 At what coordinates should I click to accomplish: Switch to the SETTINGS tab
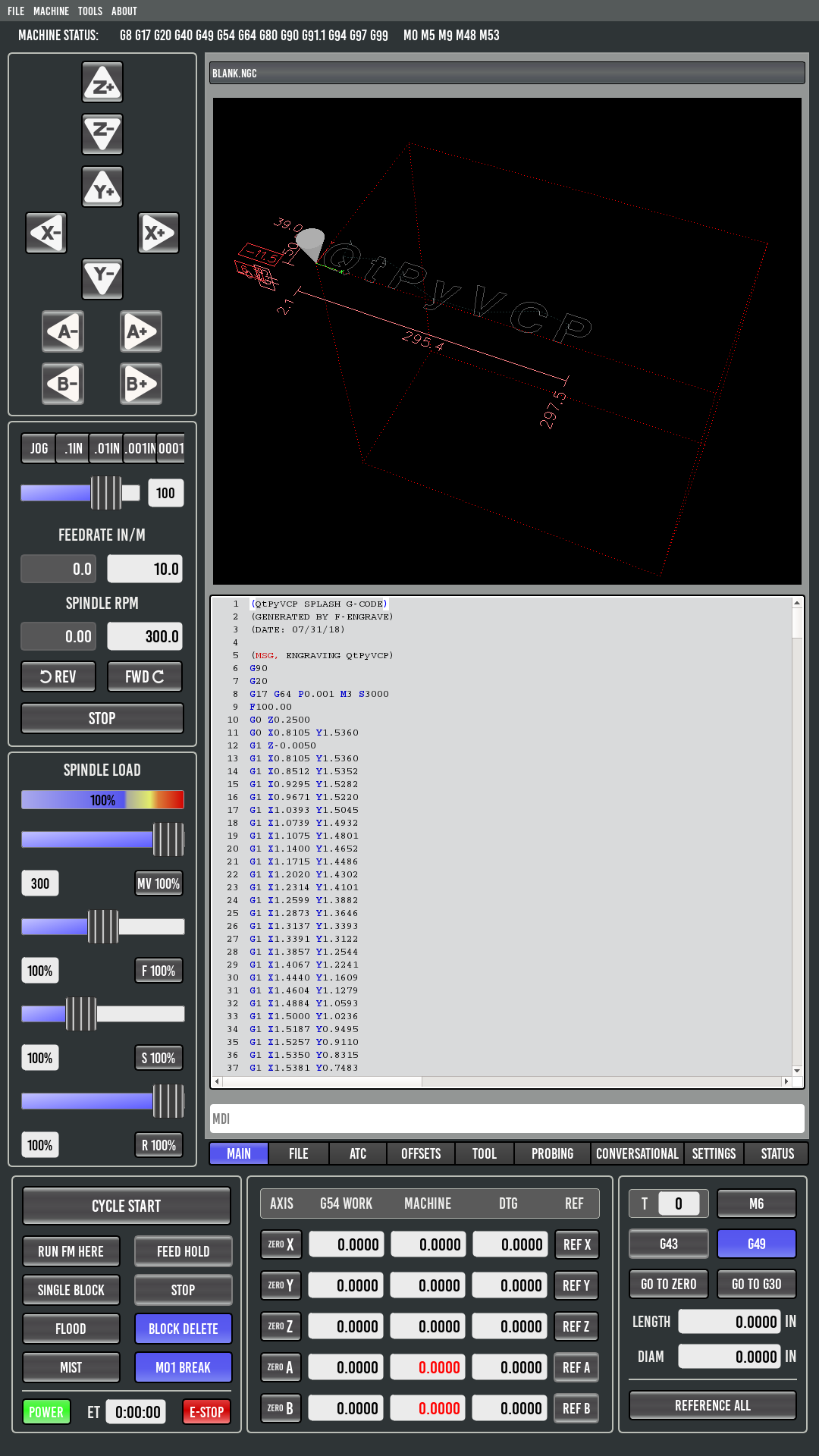pos(714,1153)
